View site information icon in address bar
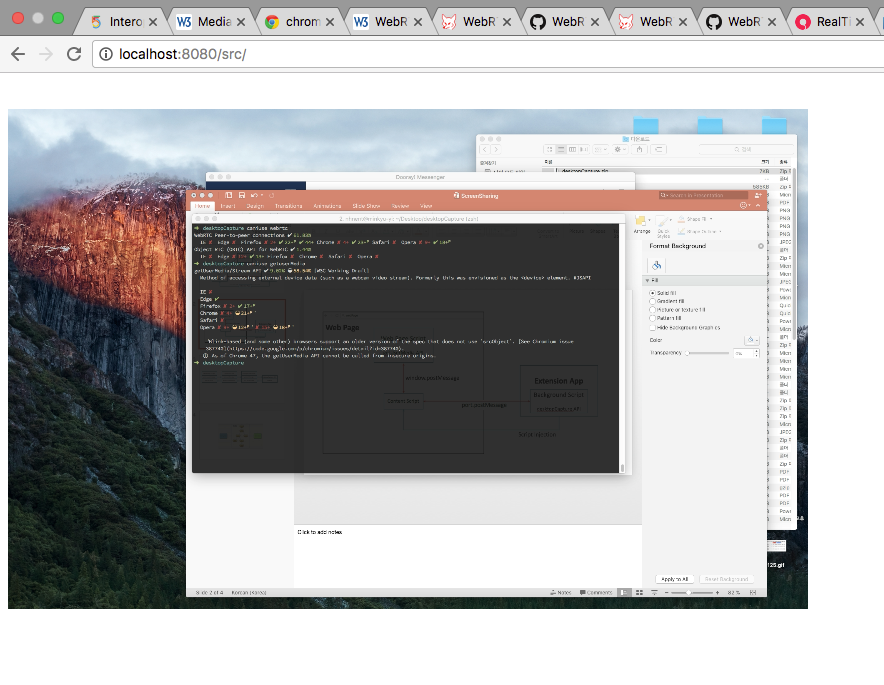The image size is (884, 685). click(x=105, y=54)
